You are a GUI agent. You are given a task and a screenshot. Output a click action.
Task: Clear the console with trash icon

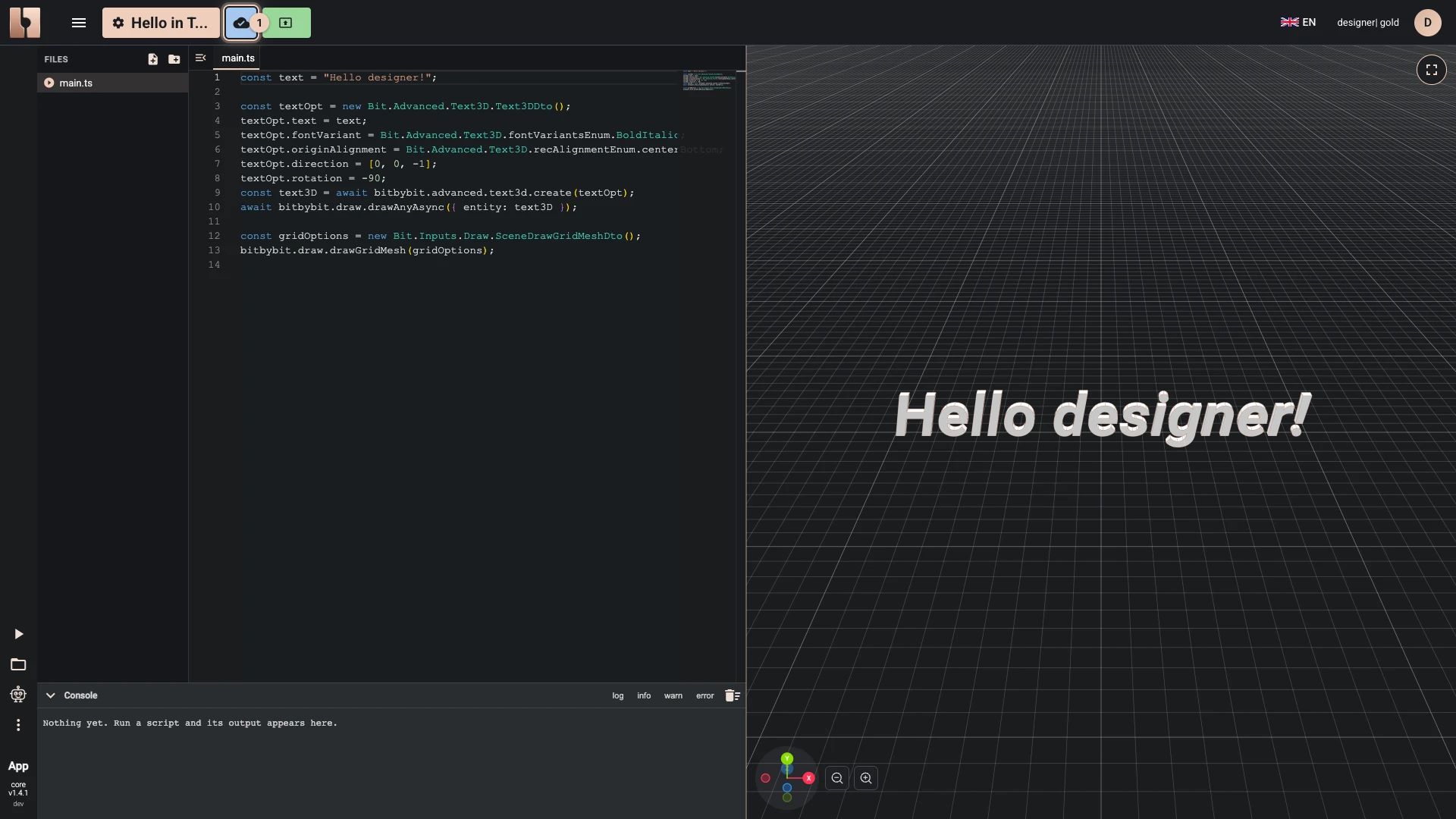(732, 695)
